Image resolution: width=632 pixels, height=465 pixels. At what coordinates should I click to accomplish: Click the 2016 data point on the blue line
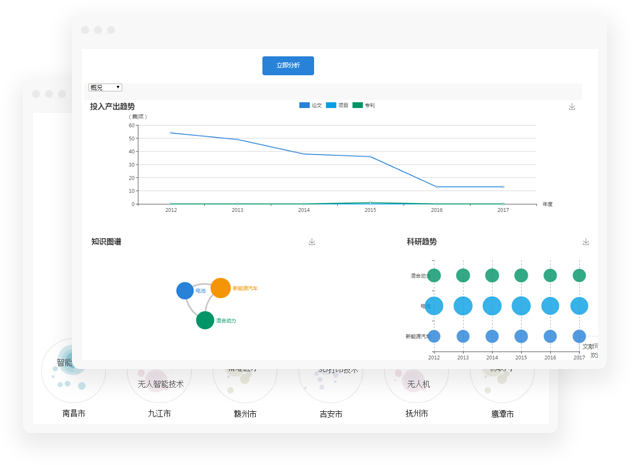coord(437,187)
